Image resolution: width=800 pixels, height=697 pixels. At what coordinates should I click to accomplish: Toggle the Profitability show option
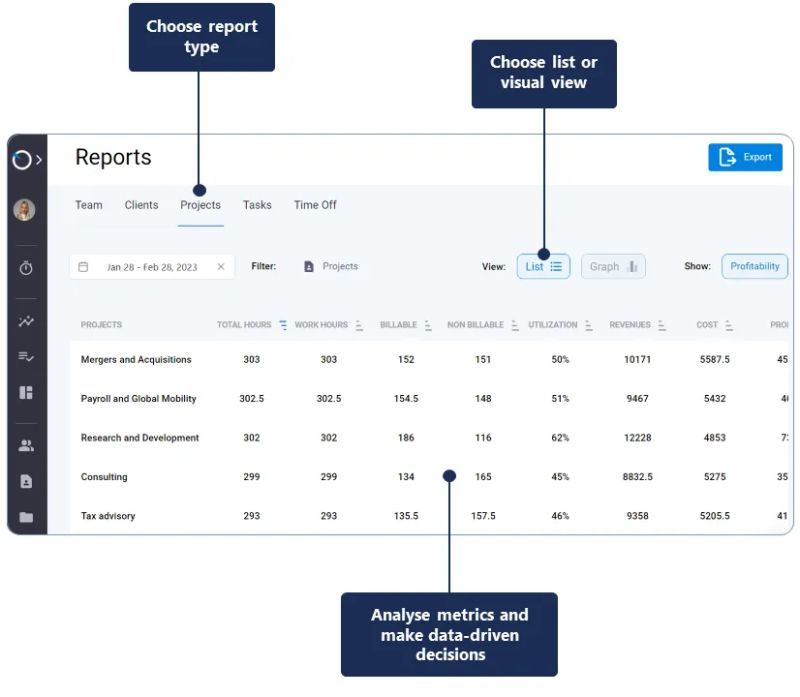[754, 266]
